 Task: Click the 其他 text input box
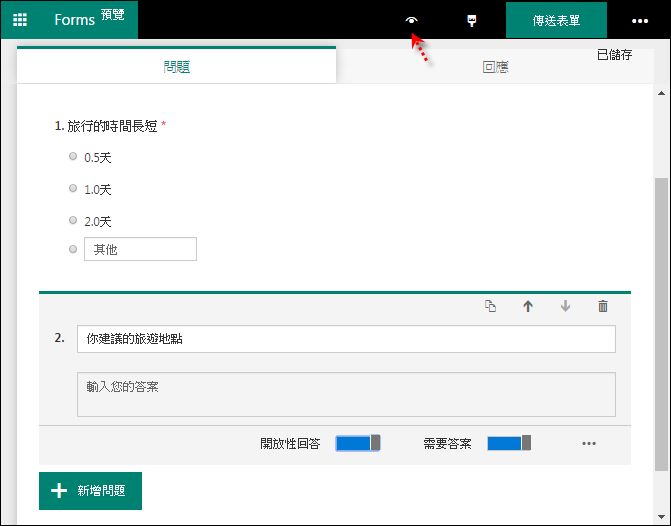point(140,249)
